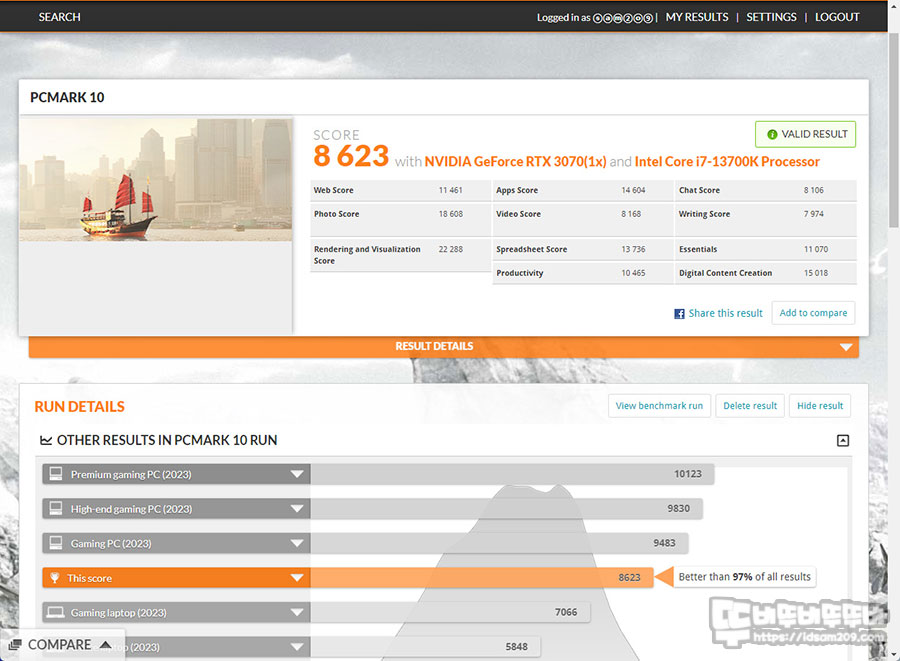Expand the This score row arrow
900x661 pixels.
pos(297,578)
